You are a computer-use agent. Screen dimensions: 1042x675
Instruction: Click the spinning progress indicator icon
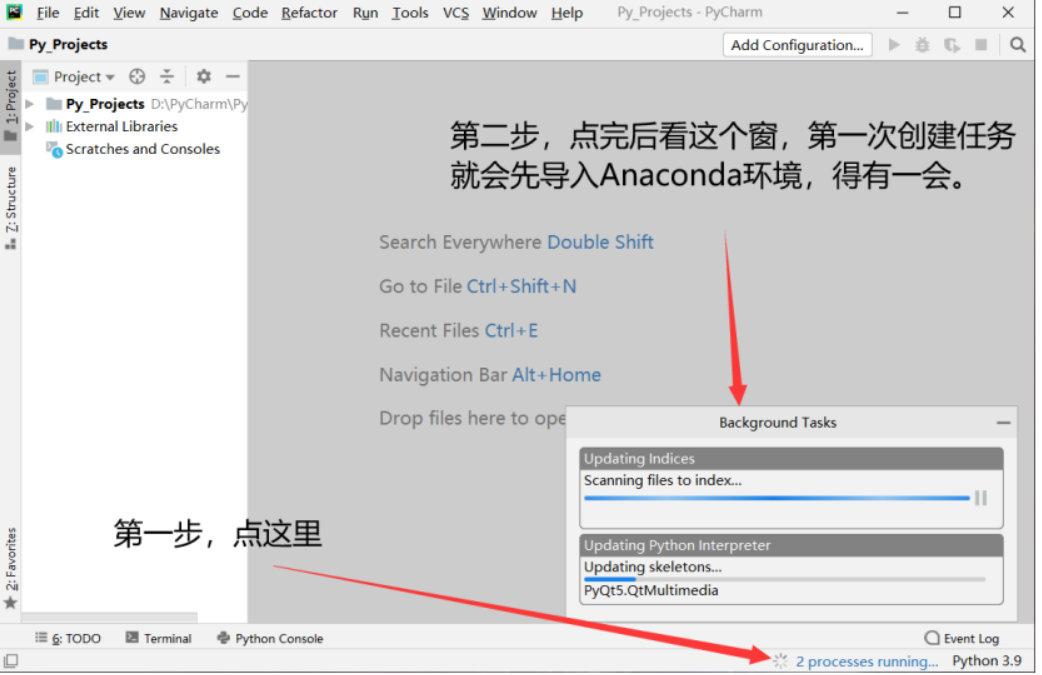tap(780, 661)
